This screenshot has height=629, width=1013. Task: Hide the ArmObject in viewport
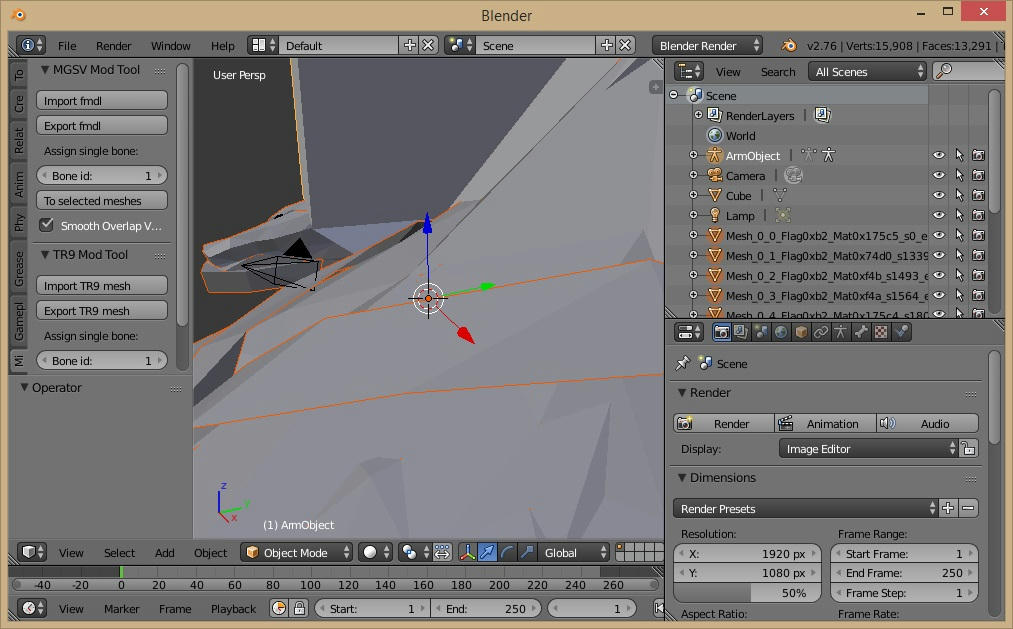tap(938, 156)
